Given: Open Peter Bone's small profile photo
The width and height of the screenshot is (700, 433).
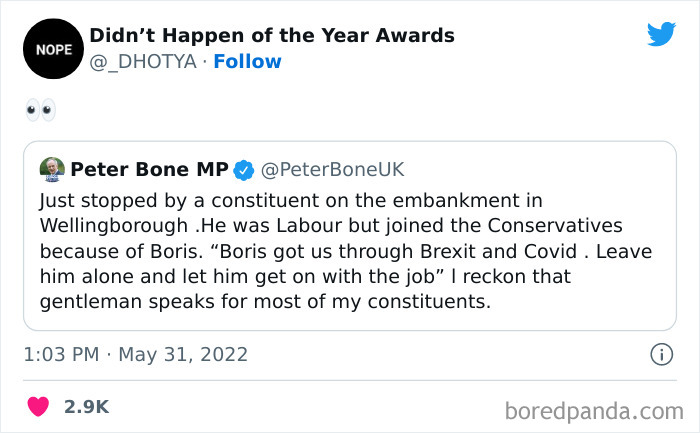Looking at the screenshot, I should click(52, 169).
